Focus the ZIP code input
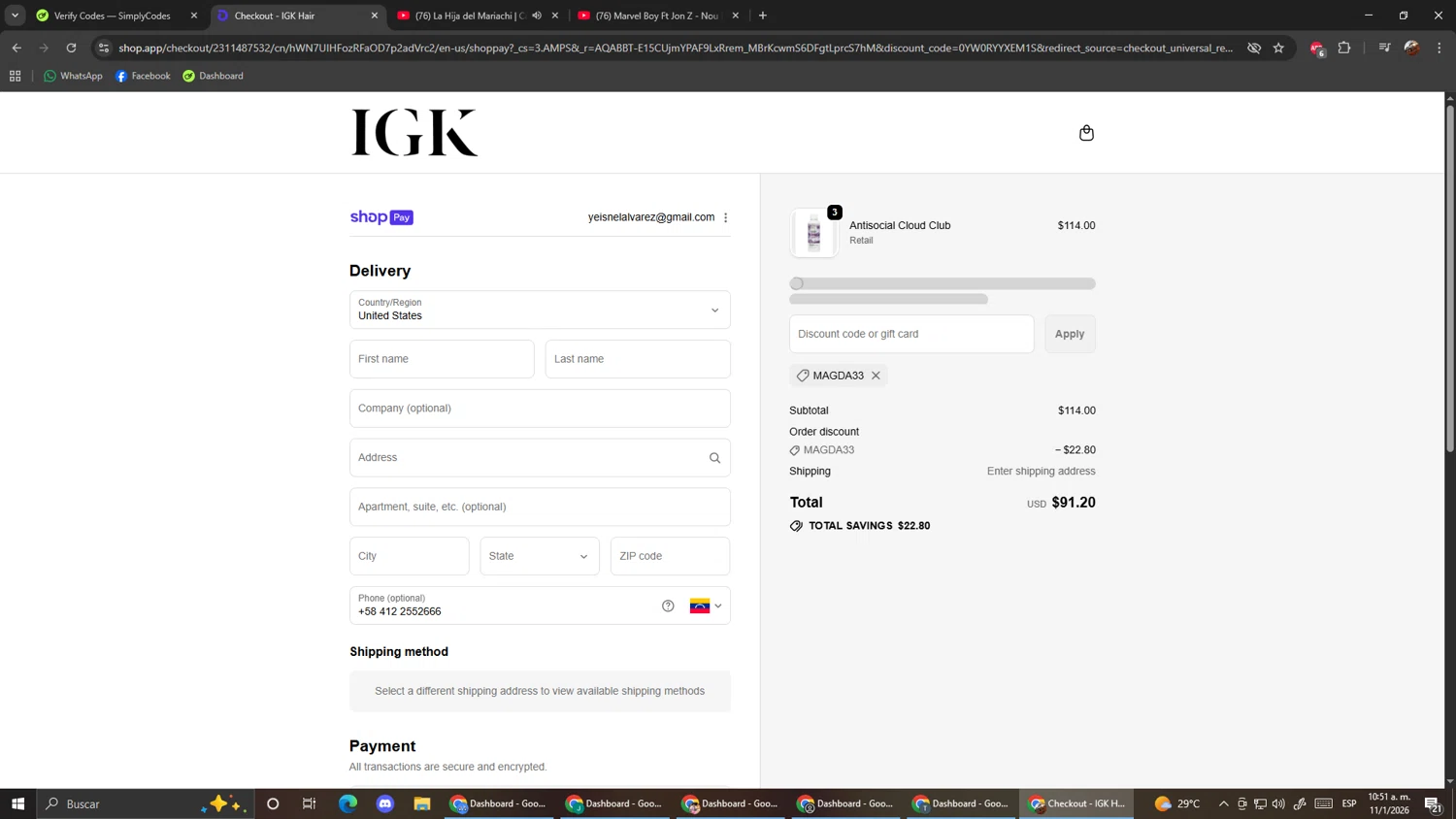Screen dimensions: 1456x819 pos(670,556)
